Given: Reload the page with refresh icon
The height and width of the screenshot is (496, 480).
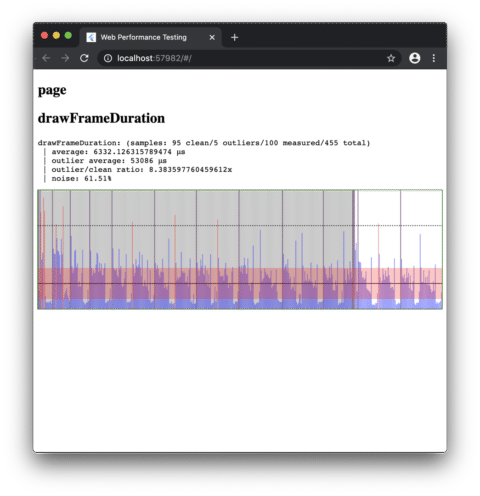Looking at the screenshot, I should (84, 58).
